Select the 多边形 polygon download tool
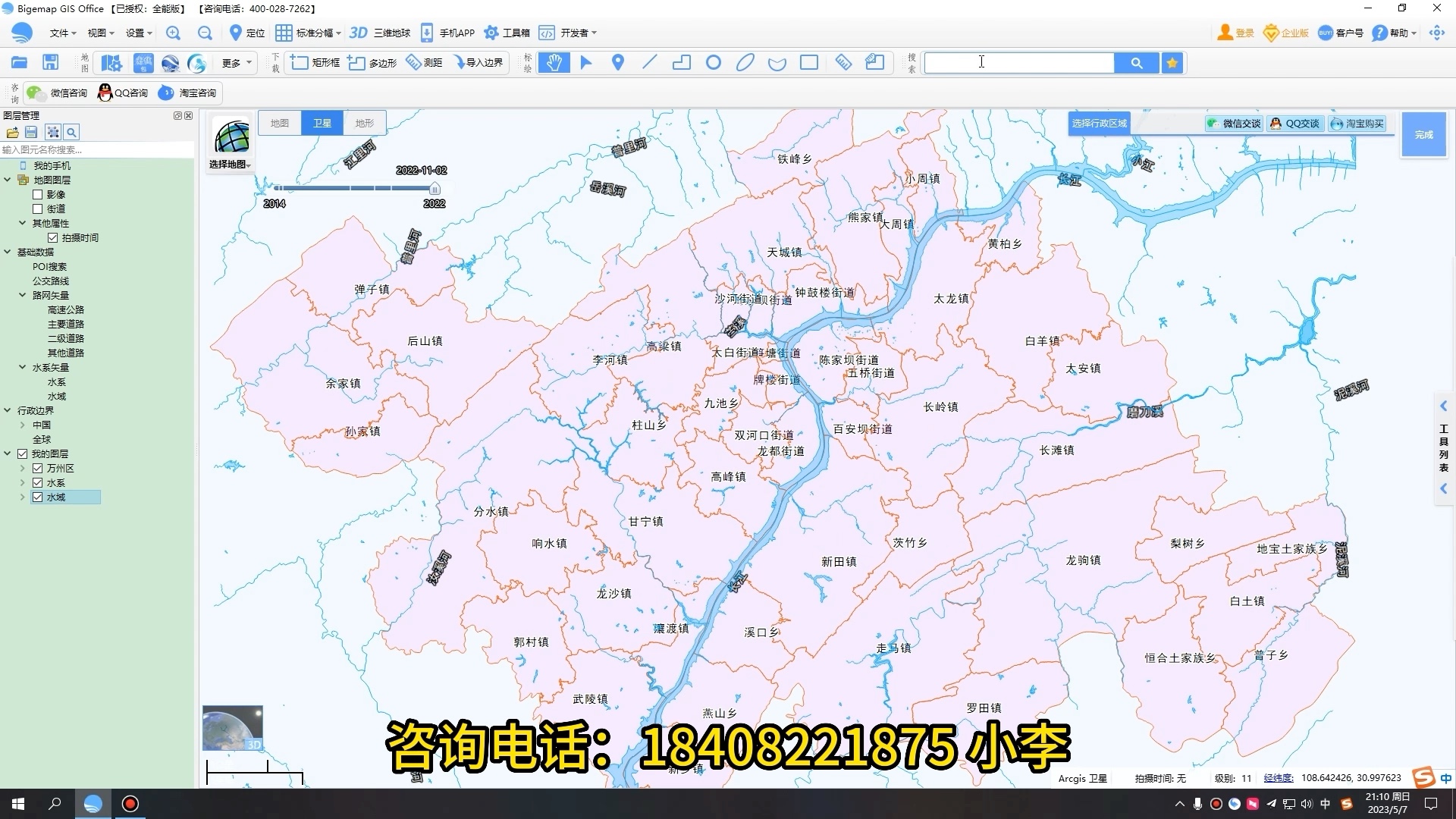 372,62
